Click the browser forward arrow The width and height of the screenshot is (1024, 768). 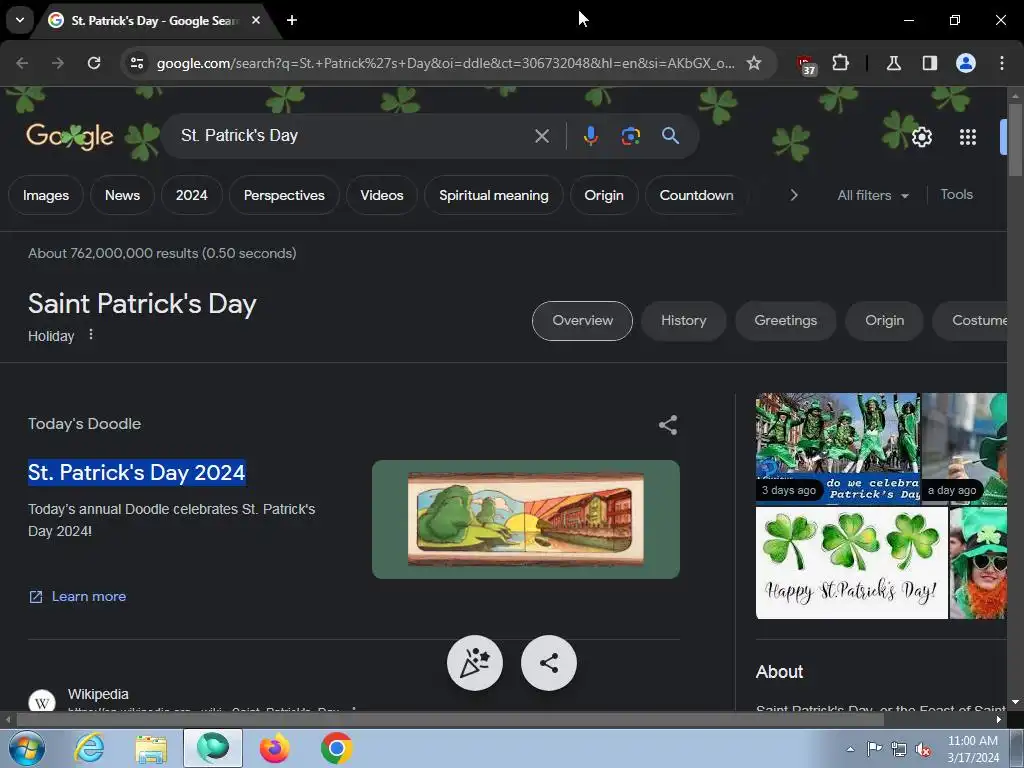[58, 63]
